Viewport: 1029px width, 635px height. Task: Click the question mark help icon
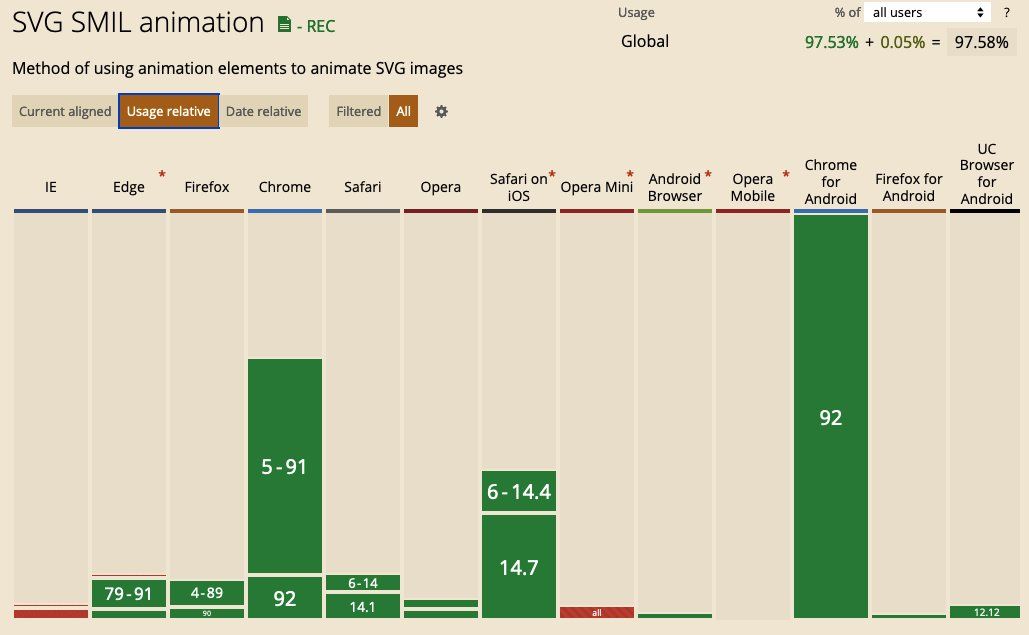click(x=1006, y=12)
